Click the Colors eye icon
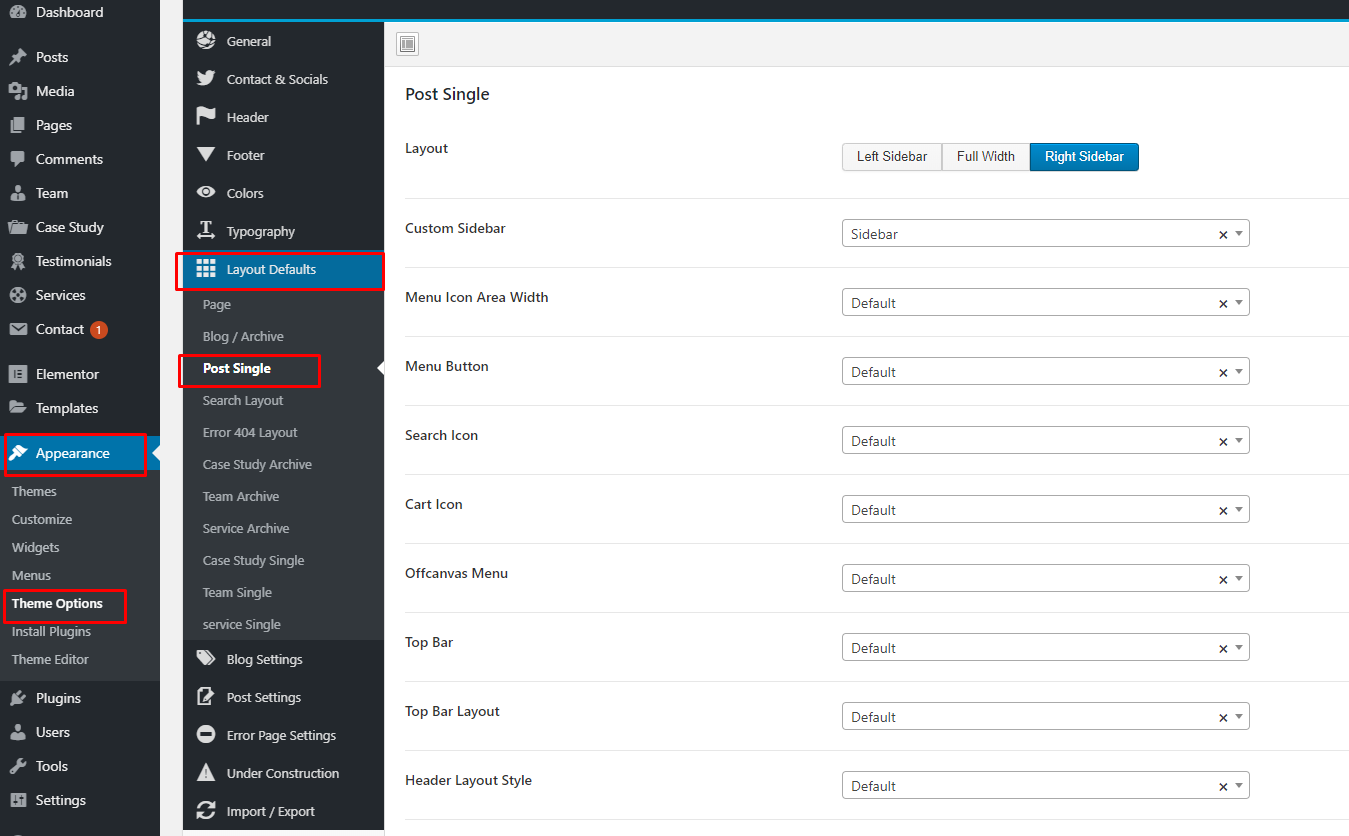Screen dimensions: 1349x836 point(206,192)
